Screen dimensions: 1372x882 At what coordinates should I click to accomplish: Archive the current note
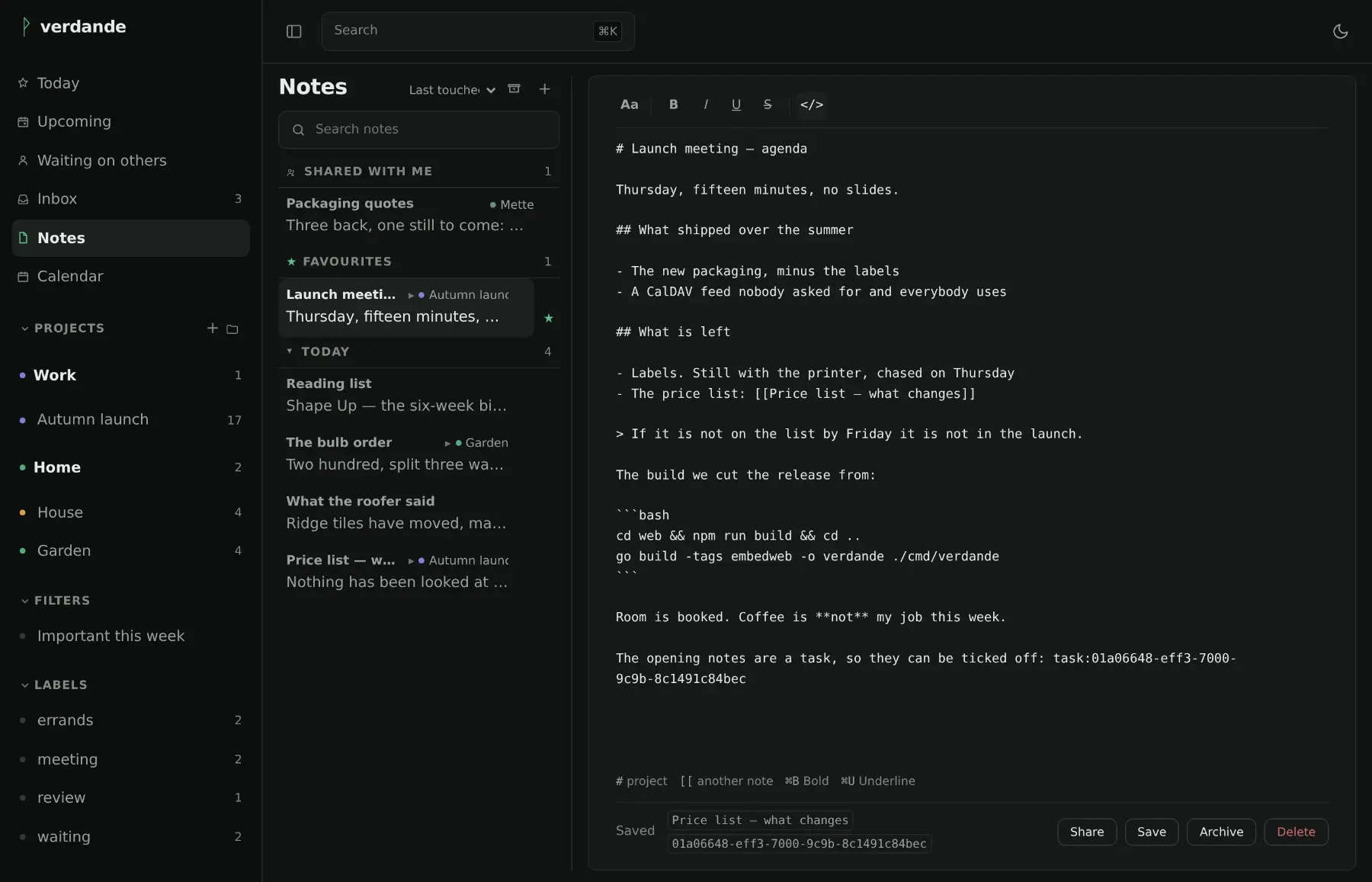pyautogui.click(x=1221, y=832)
